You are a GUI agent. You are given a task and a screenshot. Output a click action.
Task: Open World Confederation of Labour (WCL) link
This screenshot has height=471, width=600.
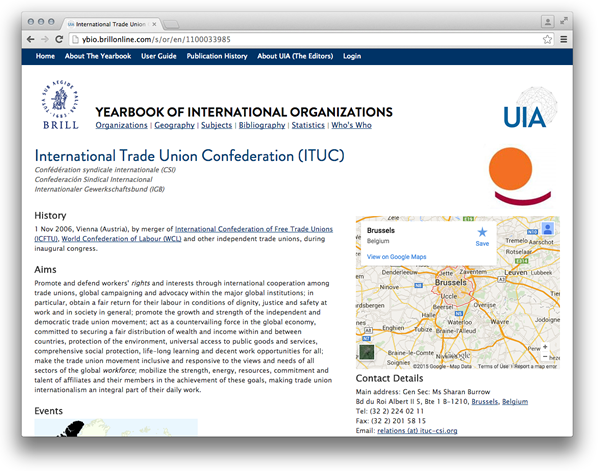click(121, 239)
